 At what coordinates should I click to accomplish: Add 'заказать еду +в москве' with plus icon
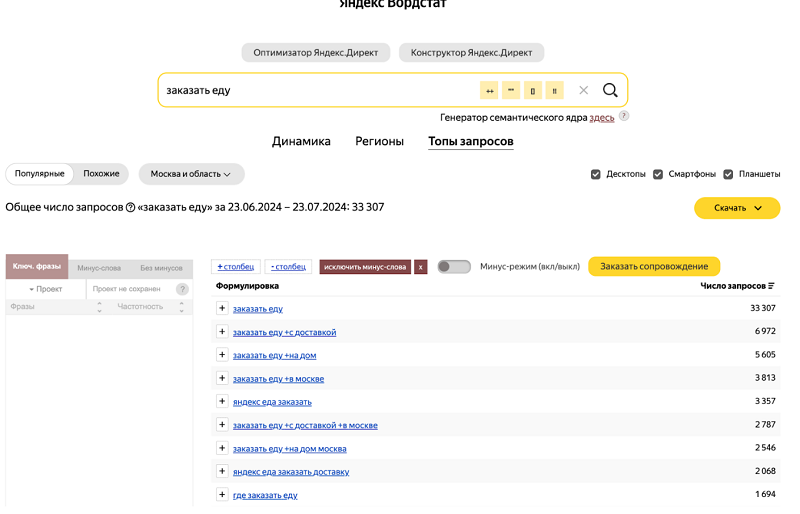222,378
